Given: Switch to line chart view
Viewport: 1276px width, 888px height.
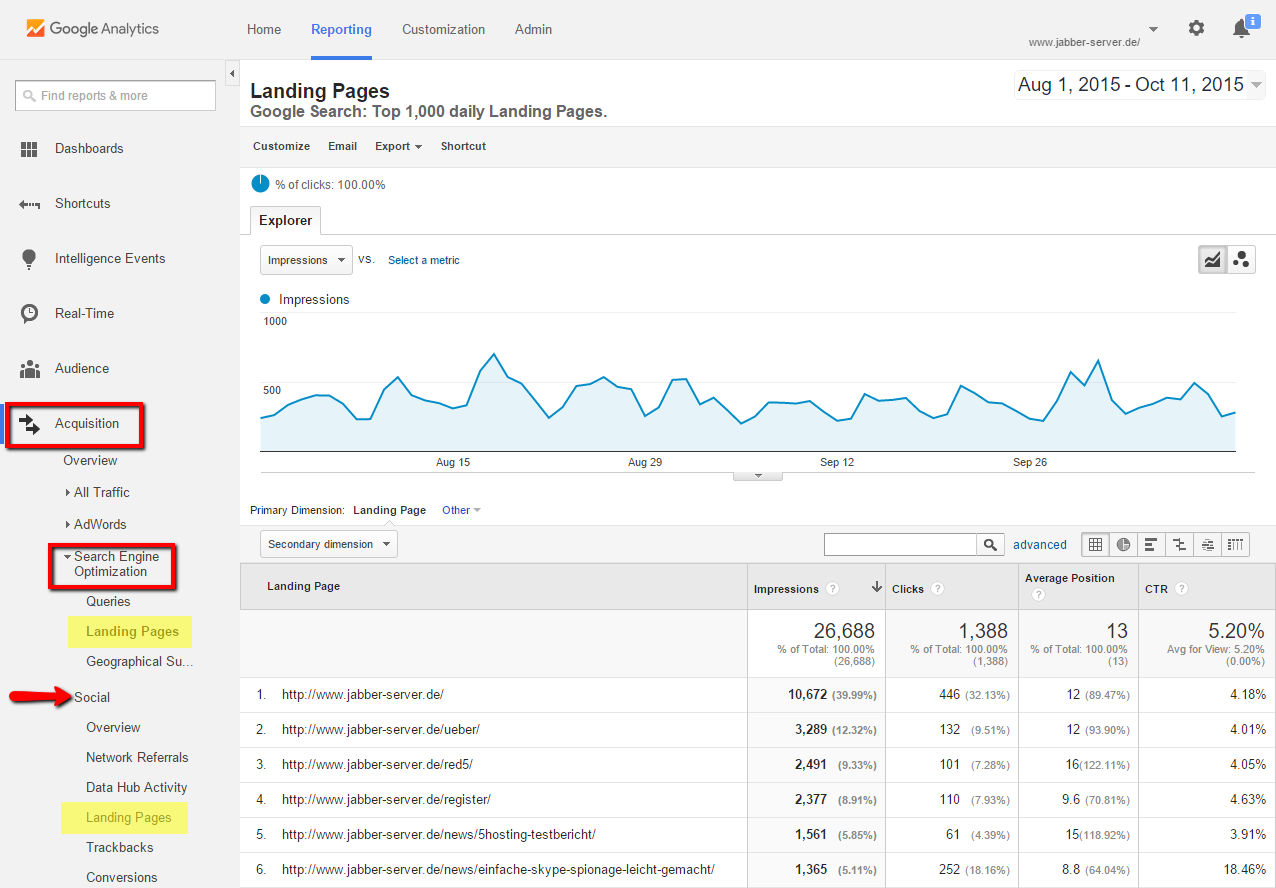Looking at the screenshot, I should point(1213,260).
